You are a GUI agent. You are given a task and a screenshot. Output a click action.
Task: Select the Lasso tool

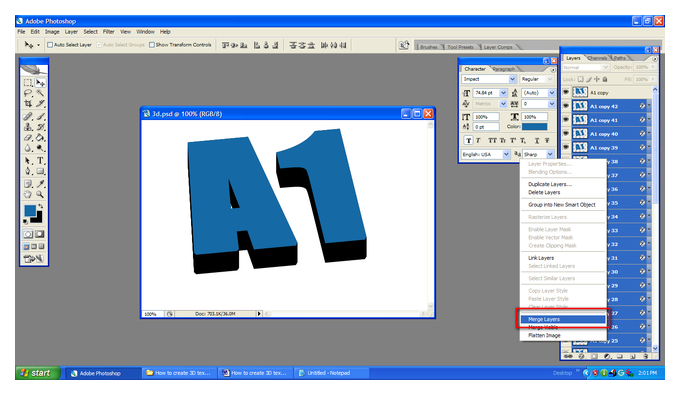[28, 93]
